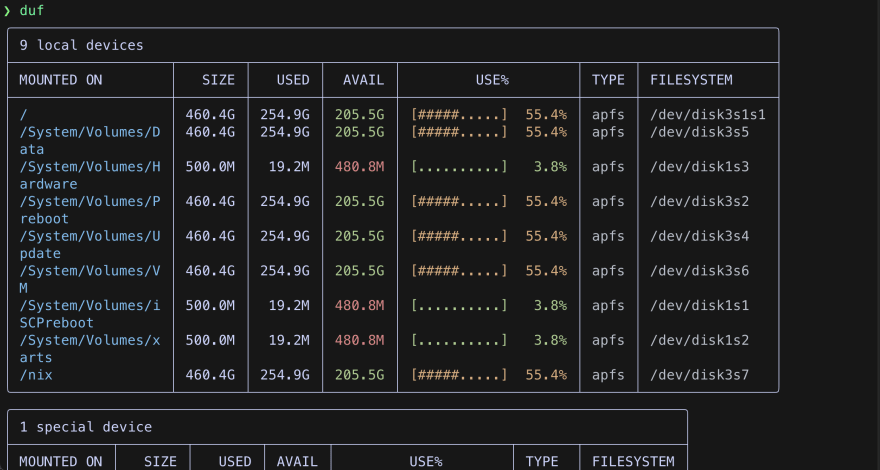Viewport: 880px width, 470px height.
Task: Click the usage bar in the /dev/disk3s1s1 row
Action: (x=459, y=115)
